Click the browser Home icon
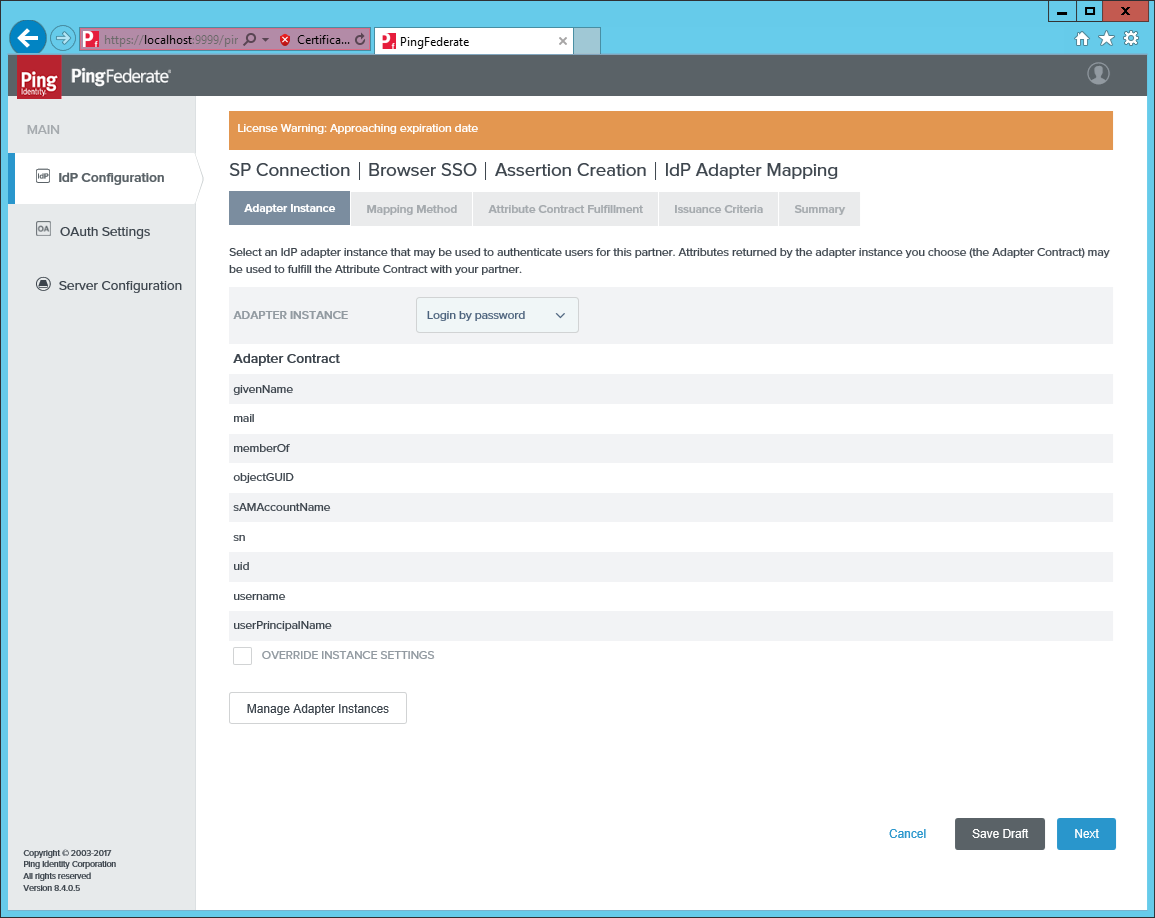 click(1081, 39)
